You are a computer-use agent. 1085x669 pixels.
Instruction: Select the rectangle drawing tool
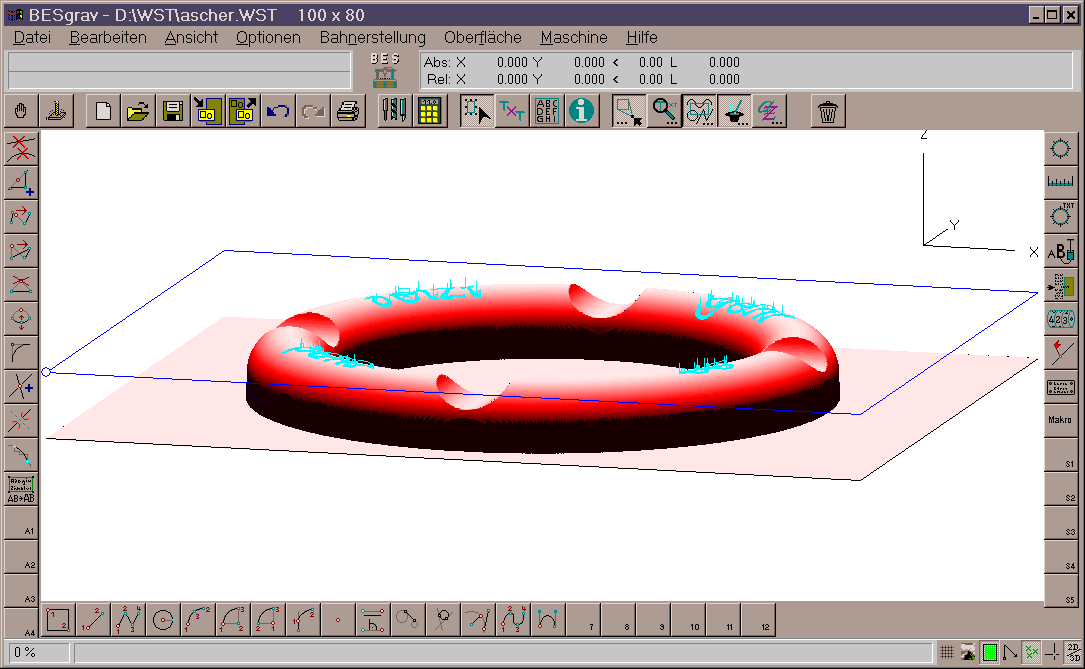(58, 620)
